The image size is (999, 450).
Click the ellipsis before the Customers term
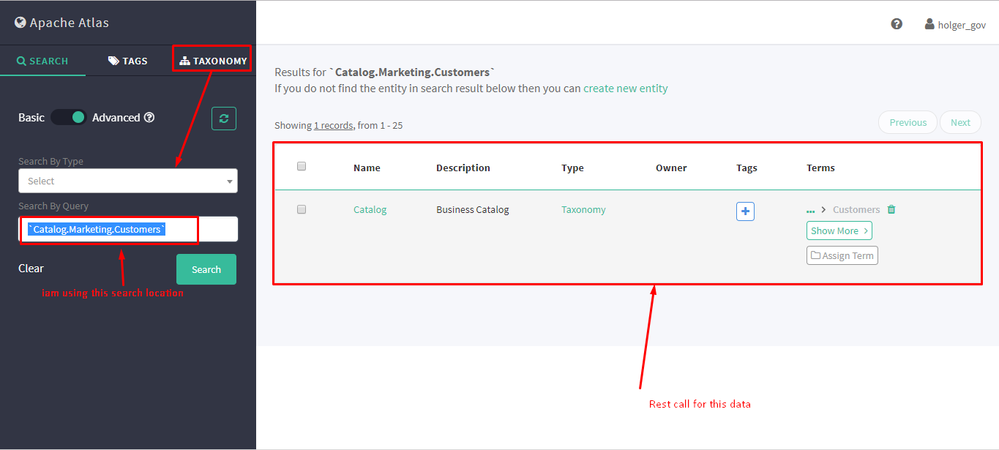click(811, 210)
